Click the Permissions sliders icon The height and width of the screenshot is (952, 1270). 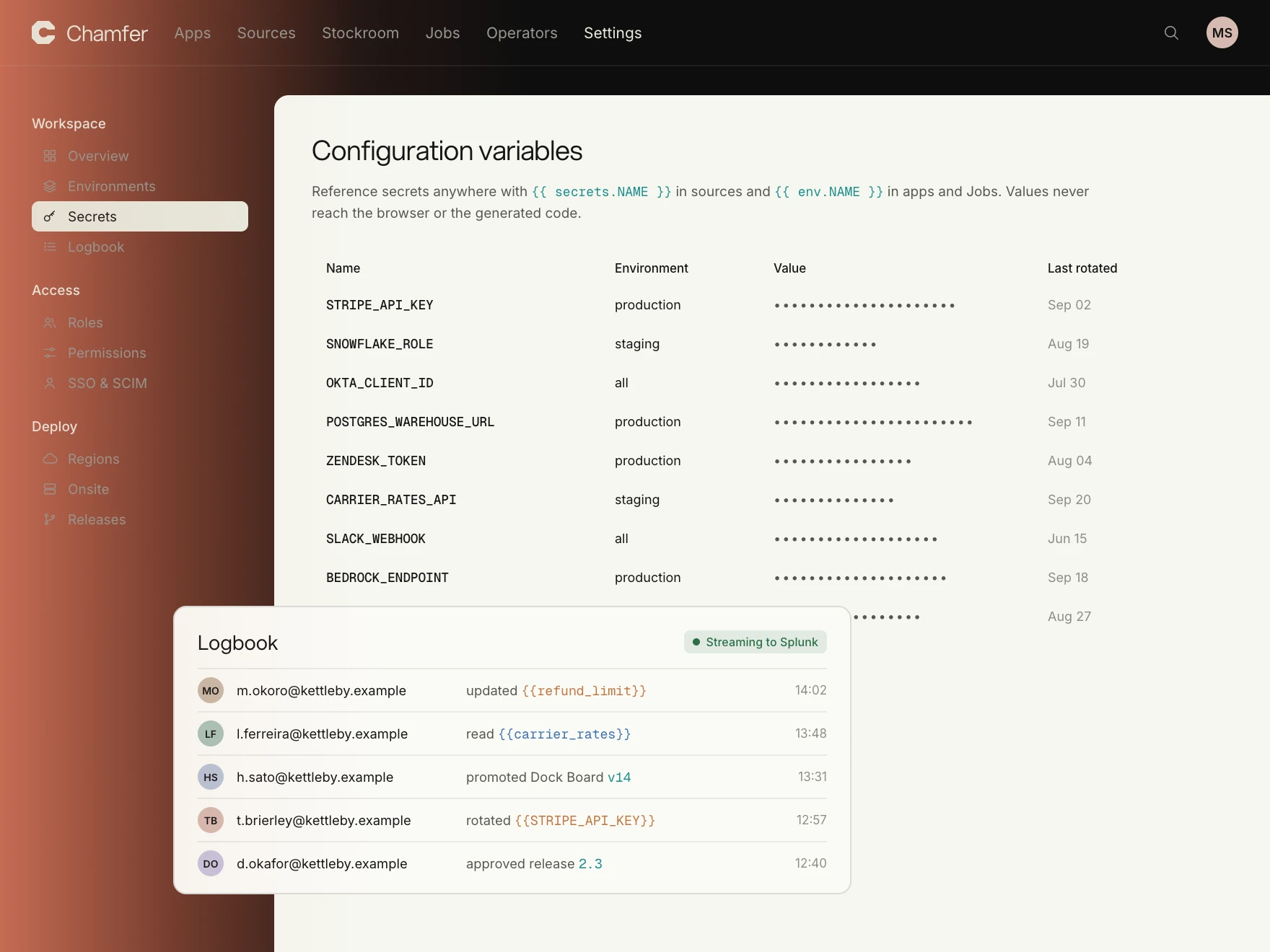click(50, 353)
